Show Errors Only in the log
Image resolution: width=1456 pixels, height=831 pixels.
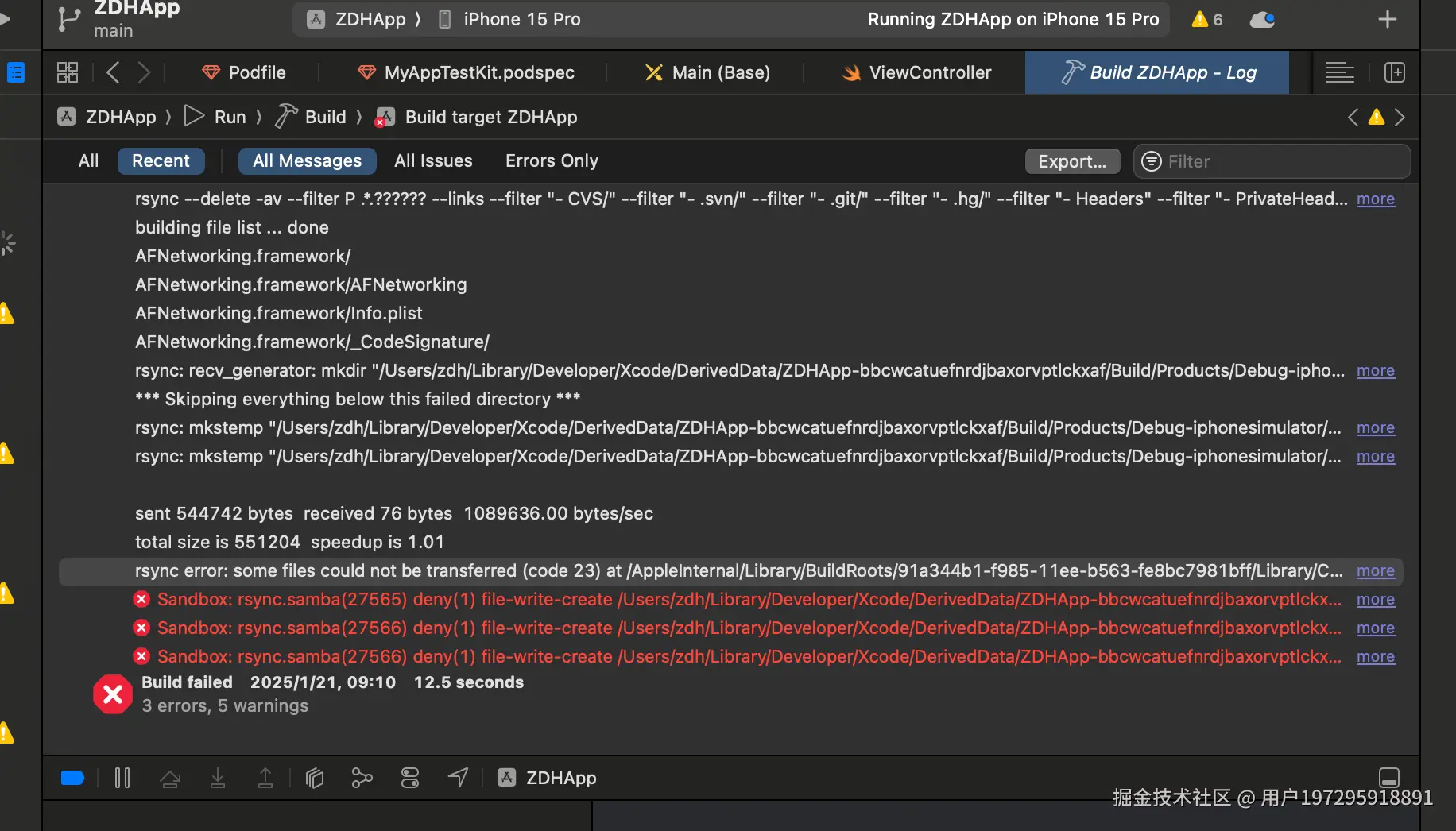click(x=552, y=160)
